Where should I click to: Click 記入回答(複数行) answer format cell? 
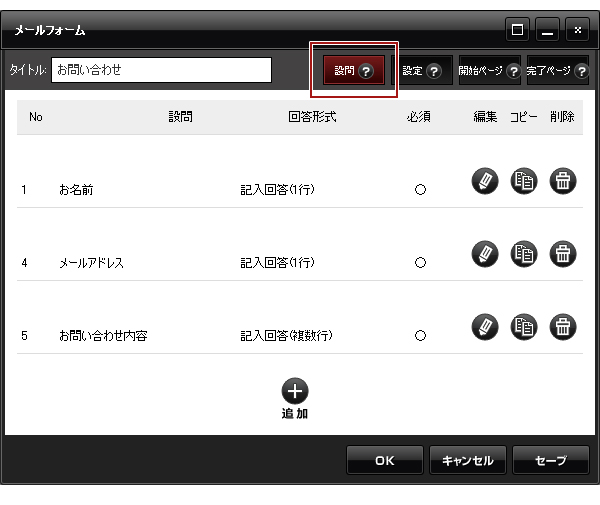tap(287, 336)
